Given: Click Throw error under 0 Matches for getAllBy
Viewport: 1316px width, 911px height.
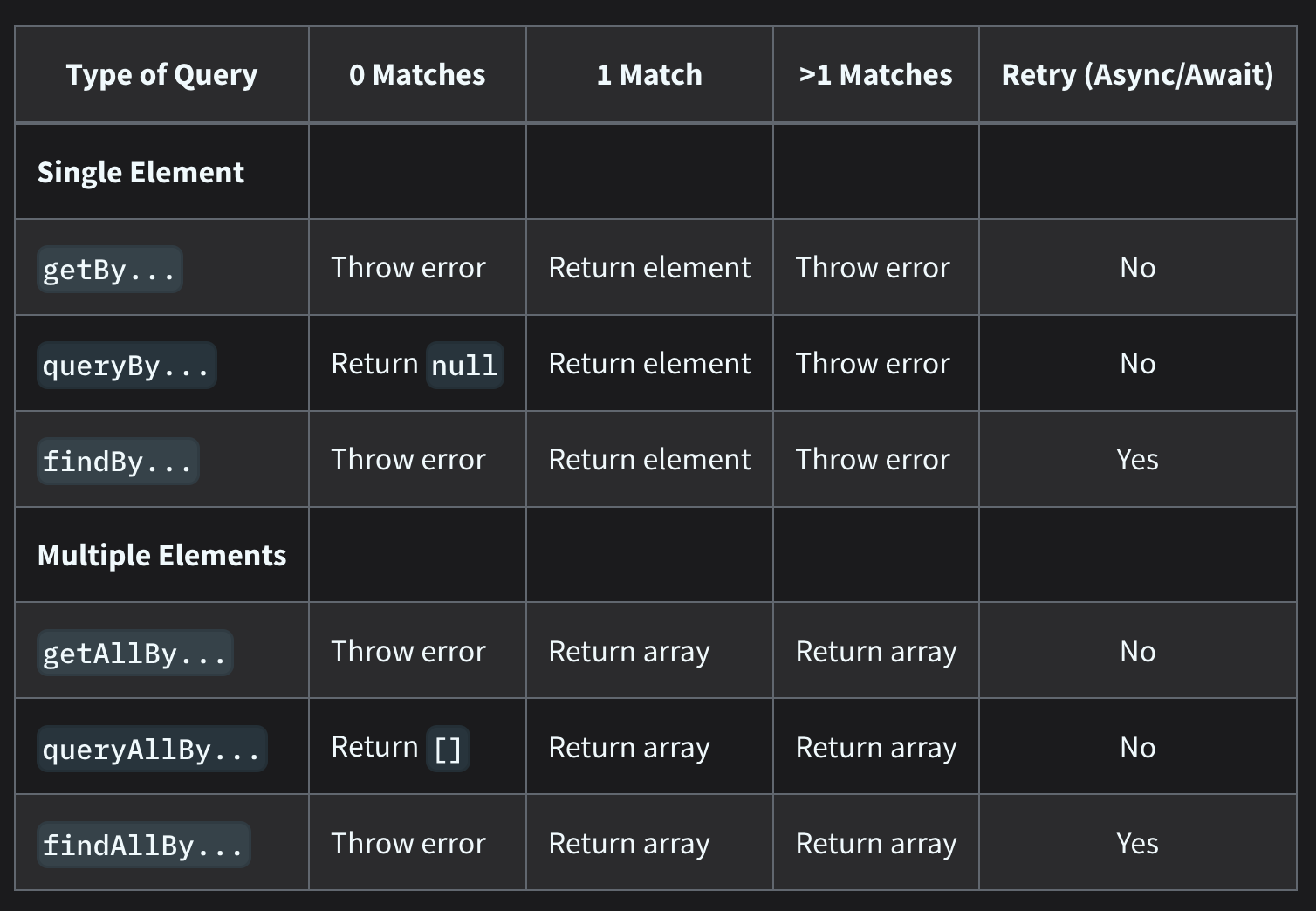Looking at the screenshot, I should [408, 652].
